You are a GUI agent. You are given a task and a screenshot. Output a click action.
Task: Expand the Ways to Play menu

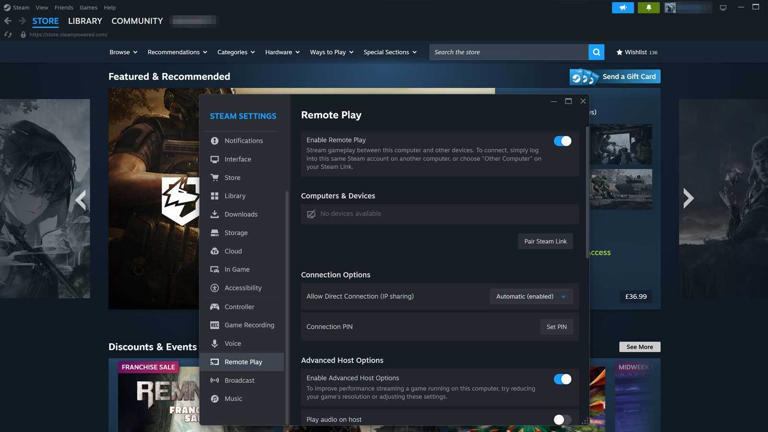click(x=332, y=52)
